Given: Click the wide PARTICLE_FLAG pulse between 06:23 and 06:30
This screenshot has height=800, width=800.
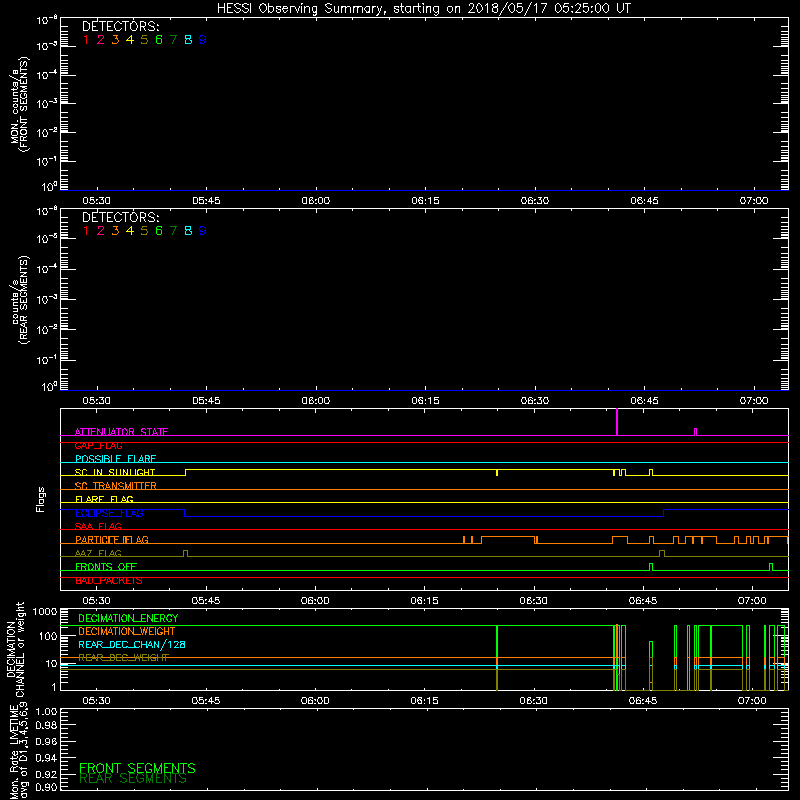Looking at the screenshot, I should [x=508, y=540].
